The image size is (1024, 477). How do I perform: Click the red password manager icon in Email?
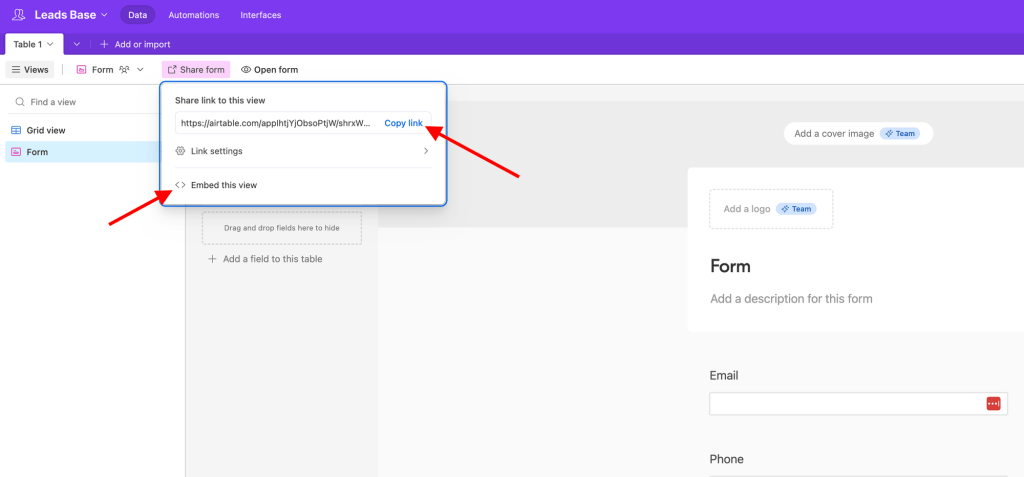(x=993, y=404)
